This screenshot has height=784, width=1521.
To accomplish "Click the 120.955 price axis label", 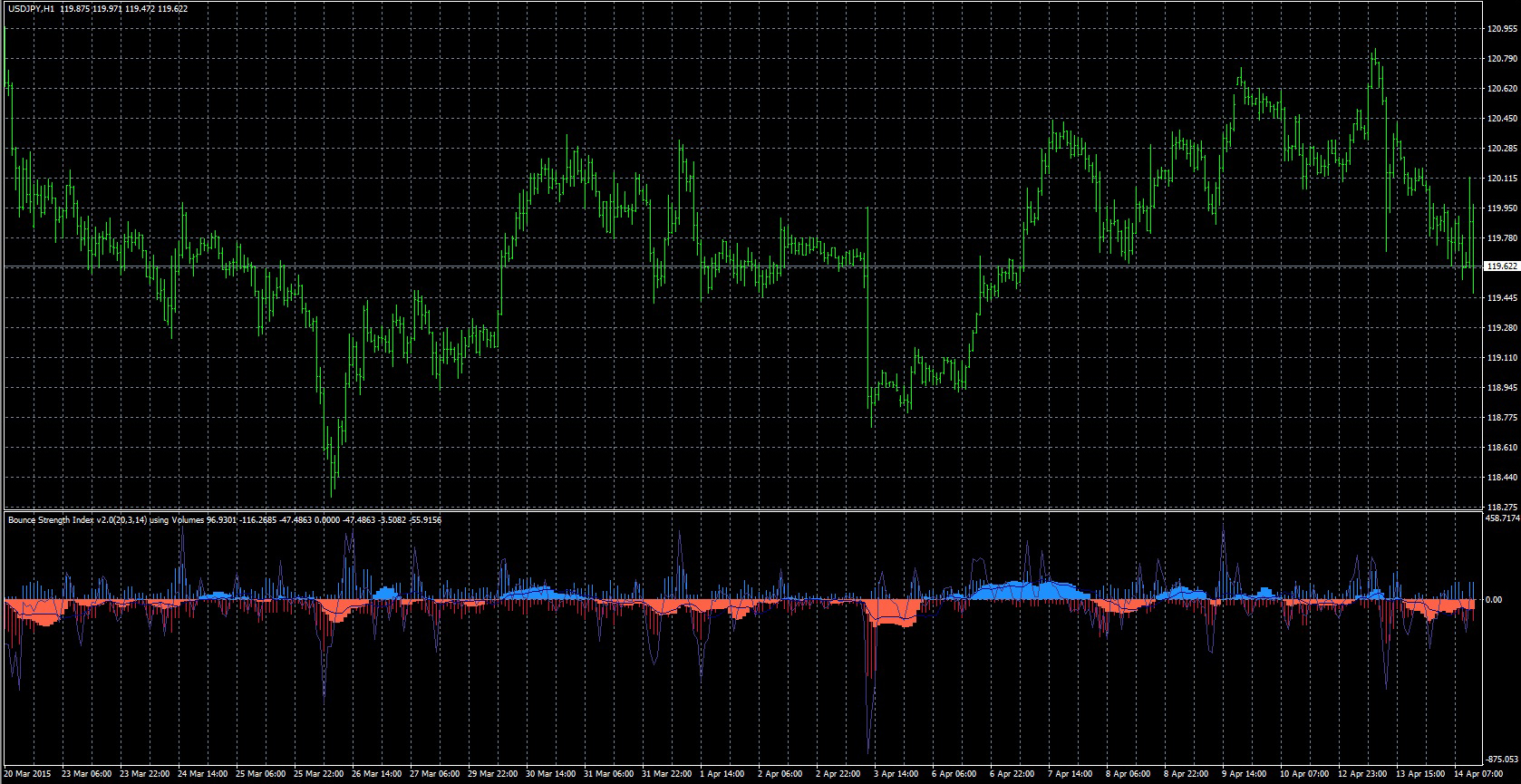I will pos(1501,29).
